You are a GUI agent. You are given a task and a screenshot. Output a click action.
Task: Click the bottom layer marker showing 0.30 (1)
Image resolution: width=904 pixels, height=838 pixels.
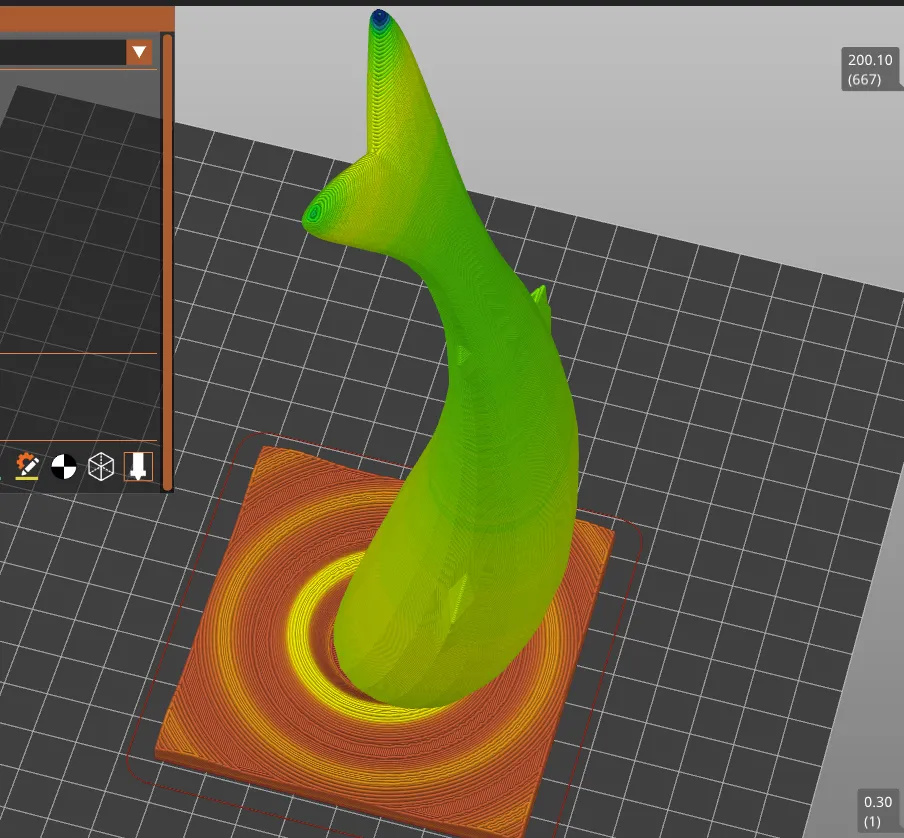tap(876, 810)
